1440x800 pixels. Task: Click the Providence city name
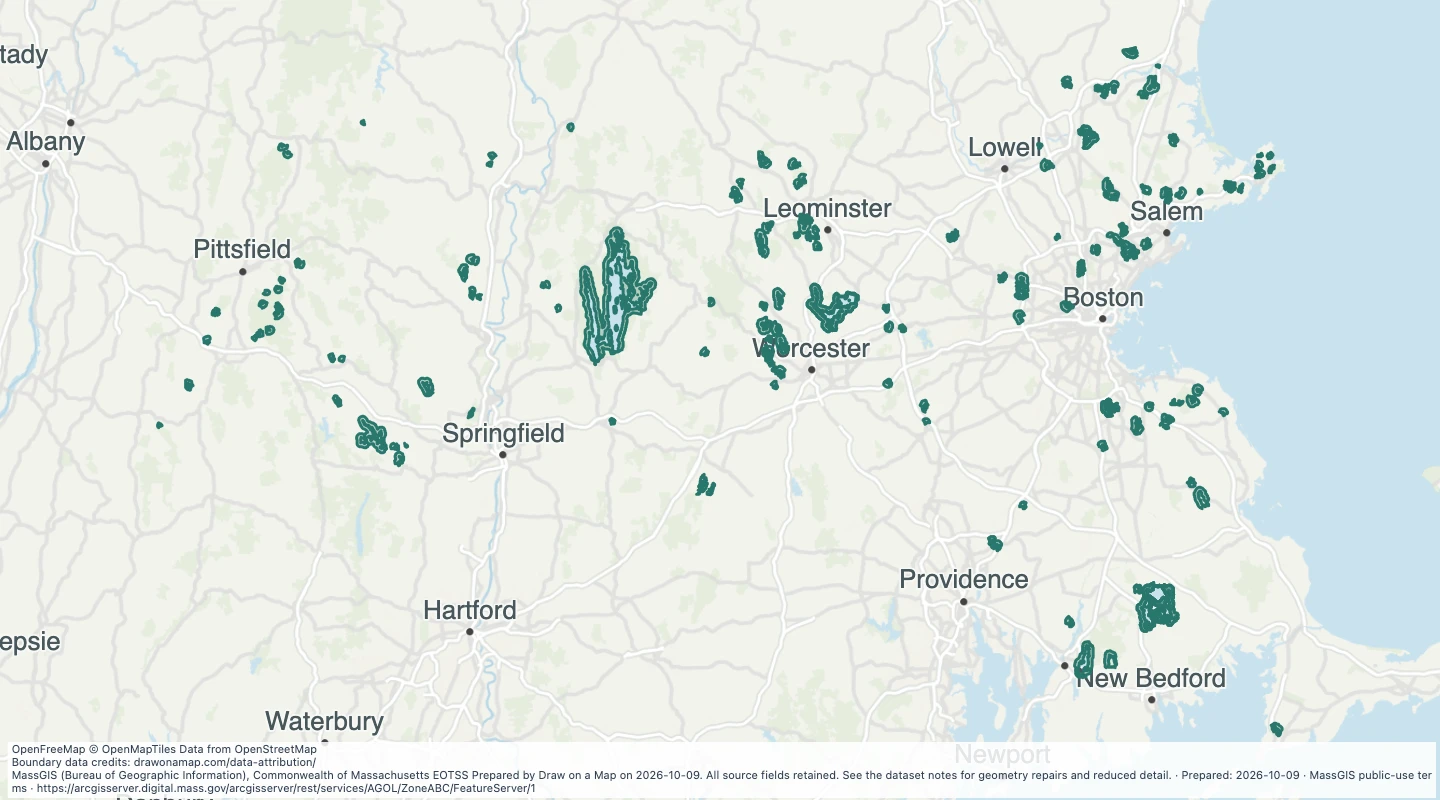(x=964, y=580)
